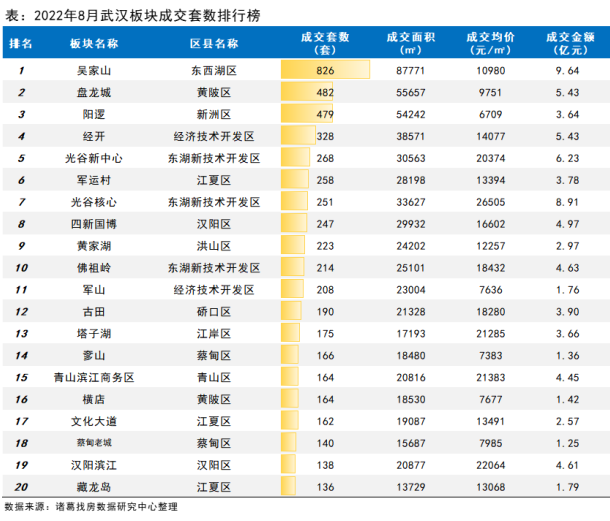Select the 佛祖岭 cell
The height and width of the screenshot is (521, 610).
click(x=94, y=268)
